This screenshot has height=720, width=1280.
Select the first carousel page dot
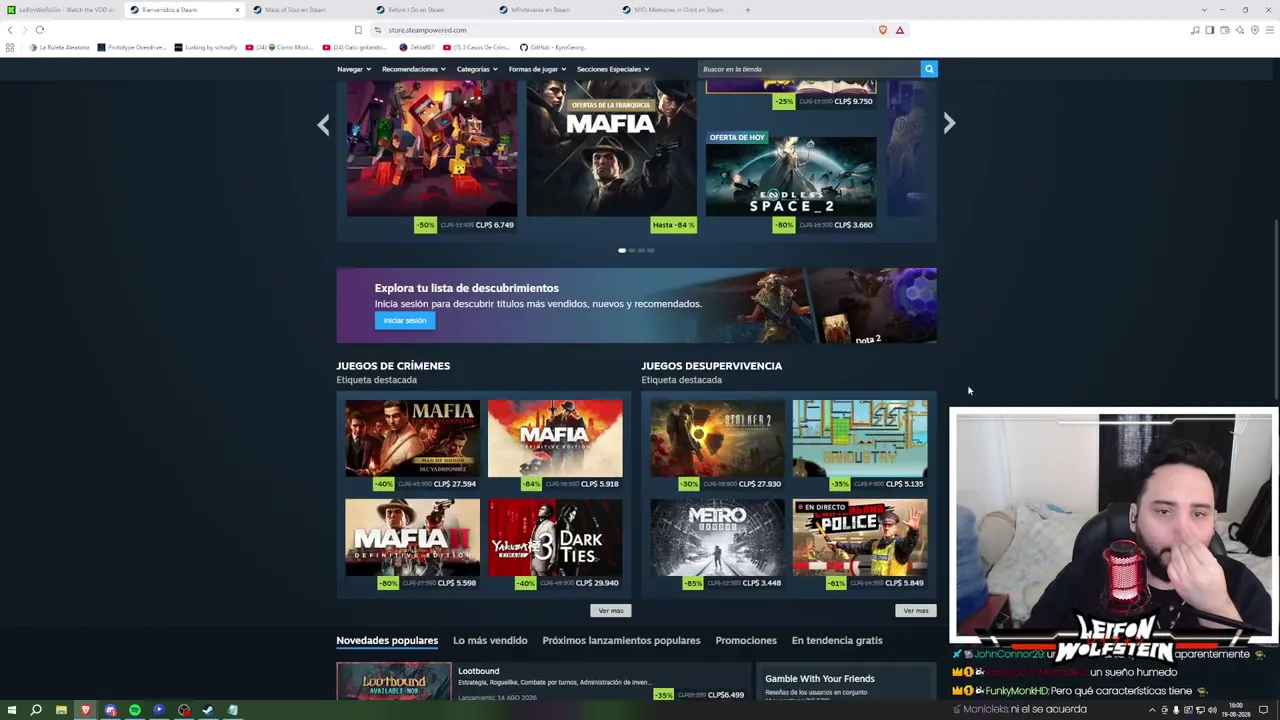click(x=622, y=250)
